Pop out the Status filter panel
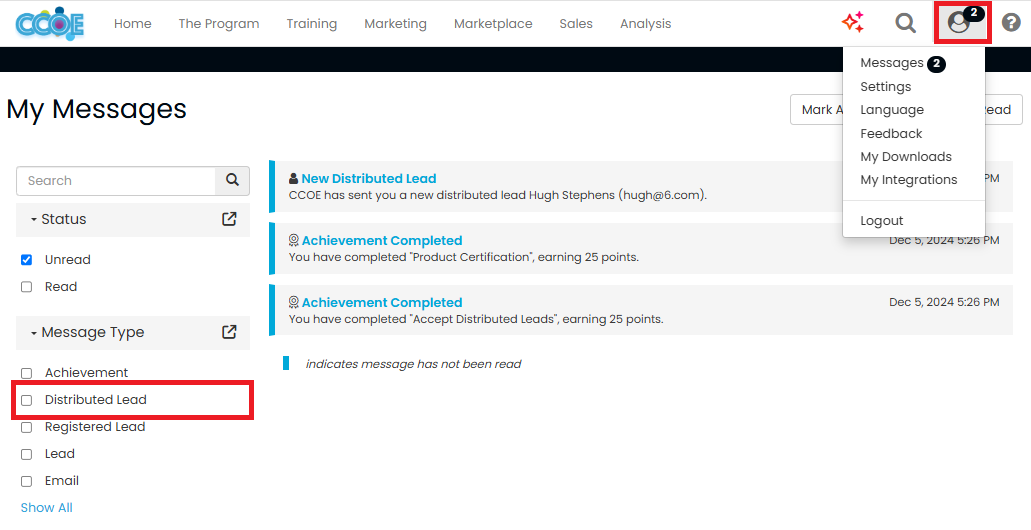 point(229,219)
